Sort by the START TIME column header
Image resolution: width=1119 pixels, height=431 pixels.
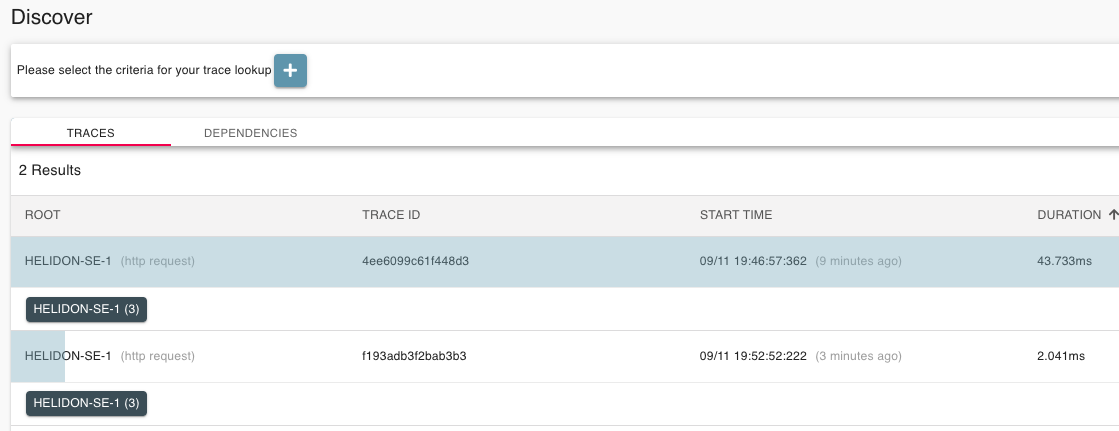pos(735,215)
